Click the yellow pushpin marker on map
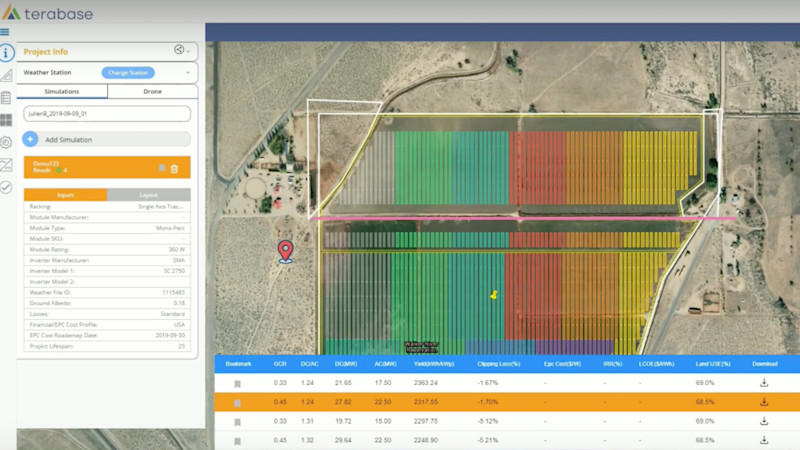800x450 pixels. [493, 294]
